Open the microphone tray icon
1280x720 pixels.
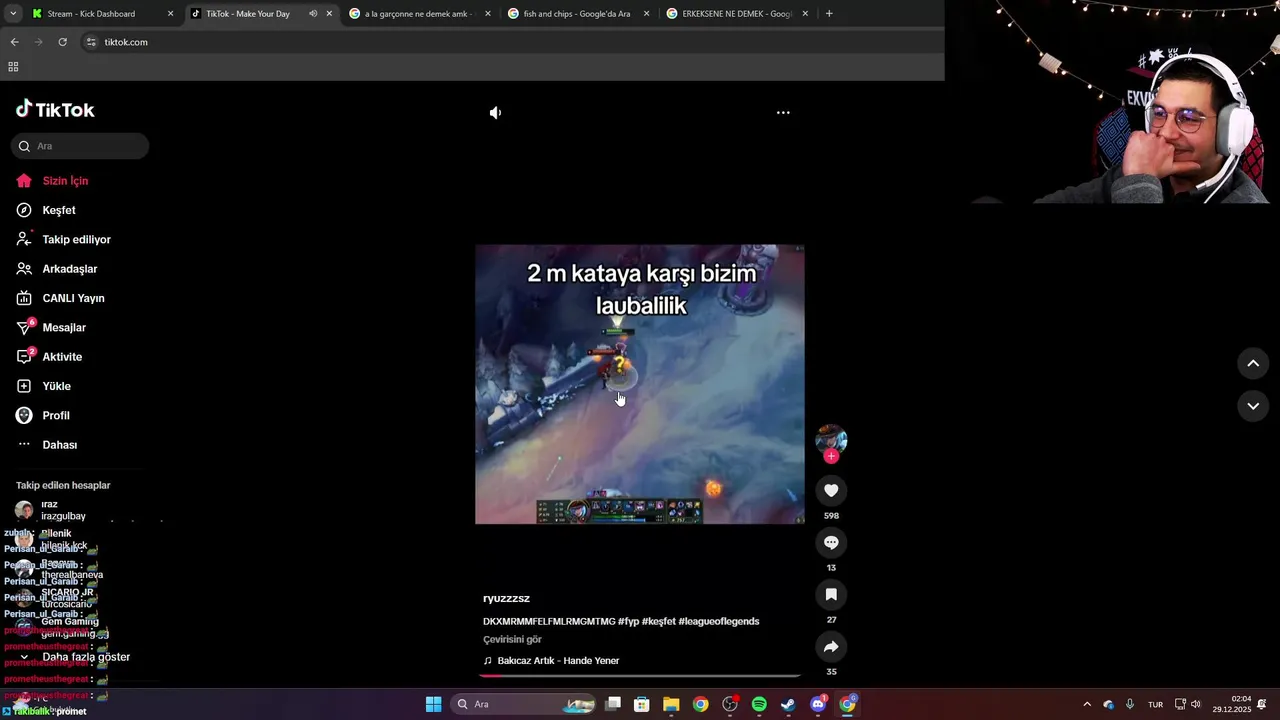pos(1130,704)
